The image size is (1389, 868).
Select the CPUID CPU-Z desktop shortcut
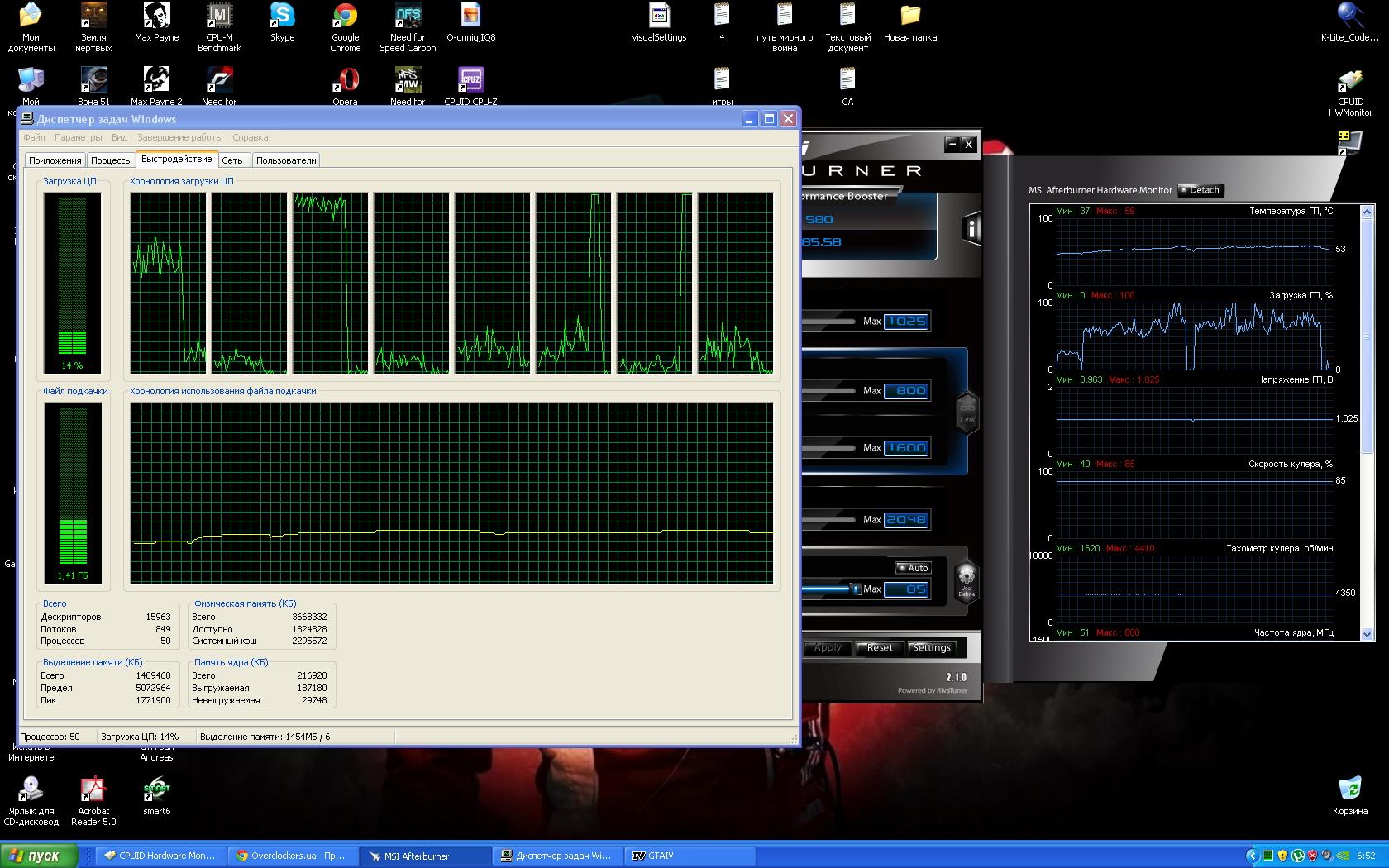tap(470, 86)
